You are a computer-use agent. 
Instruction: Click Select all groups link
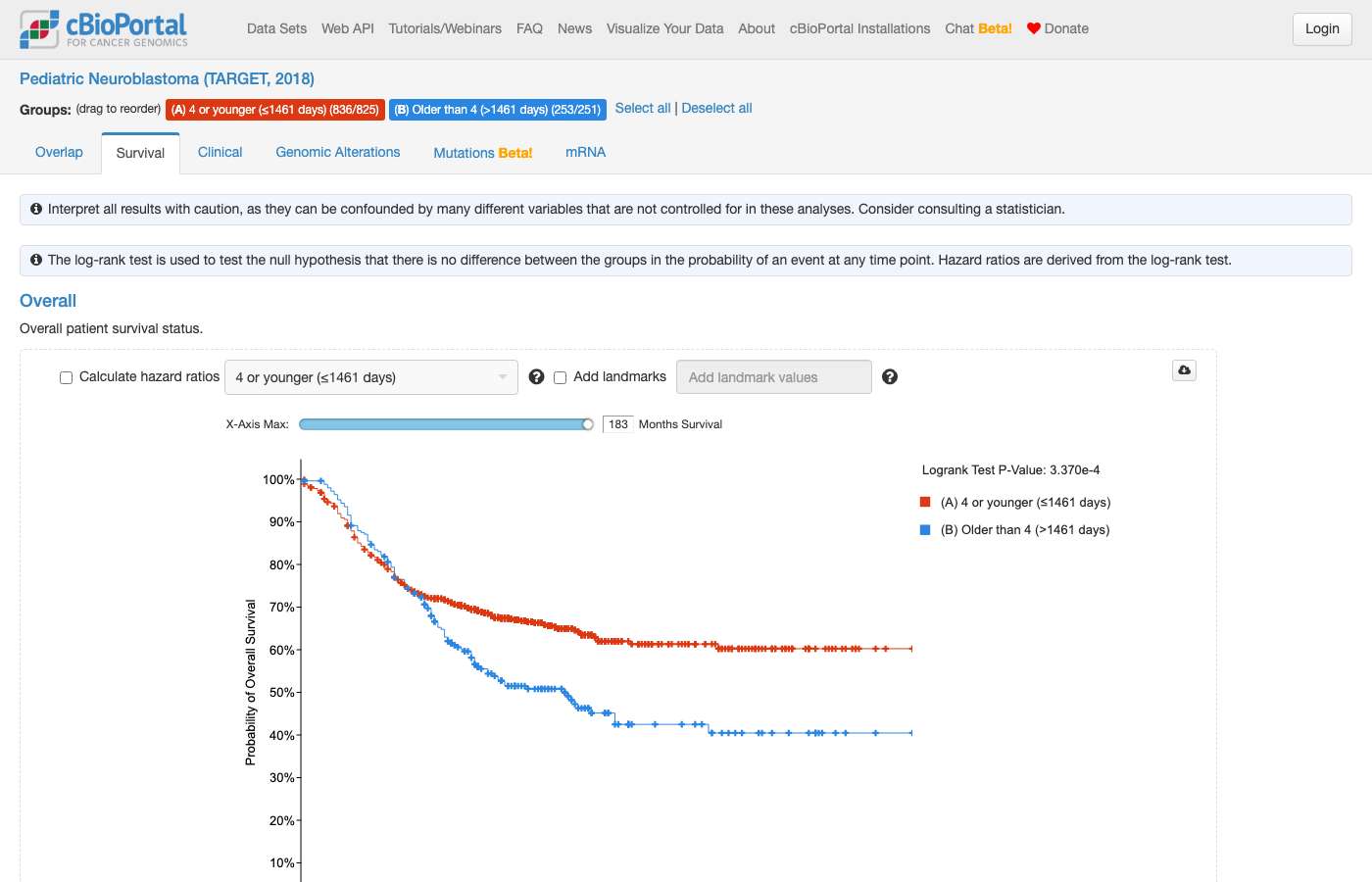coord(643,108)
